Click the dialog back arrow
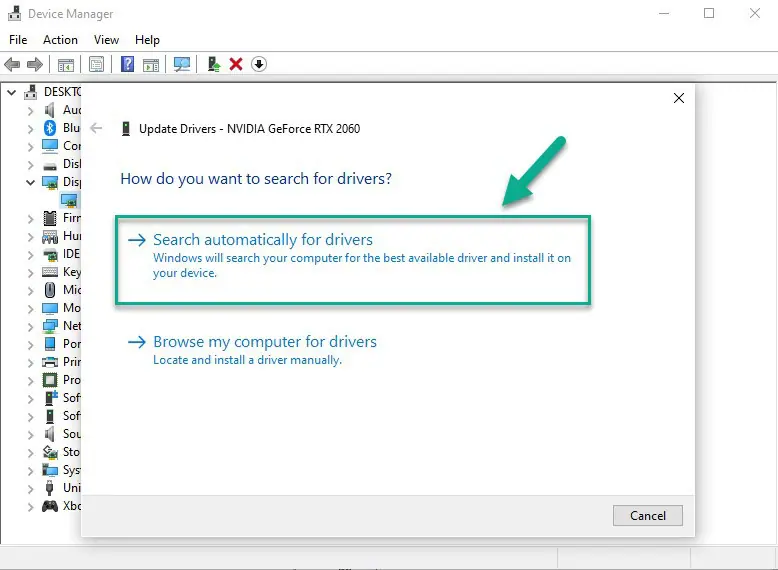This screenshot has width=778, height=570. [96, 128]
